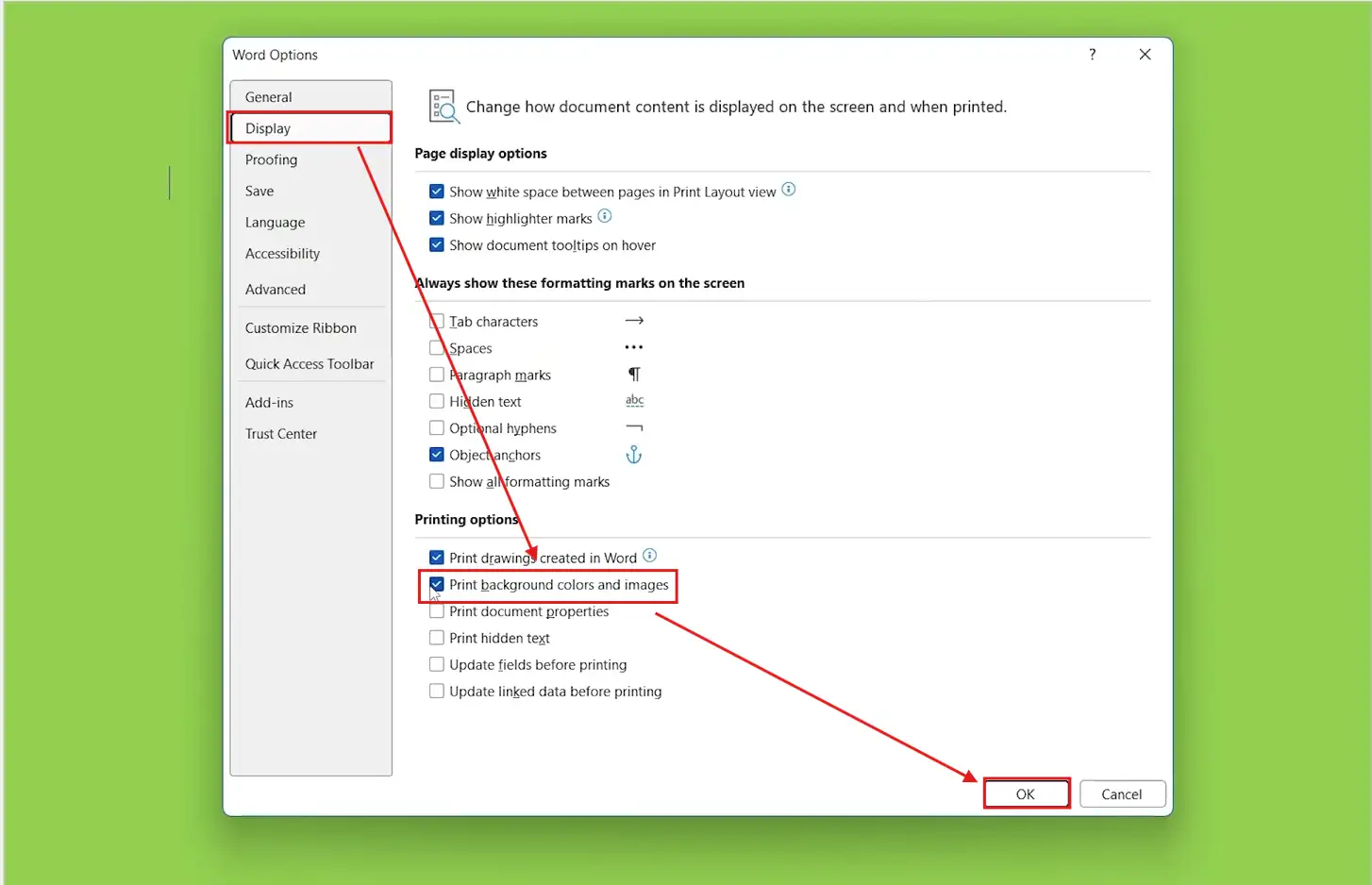Click info icon beside white space option
The height and width of the screenshot is (885, 1372).
[789, 190]
